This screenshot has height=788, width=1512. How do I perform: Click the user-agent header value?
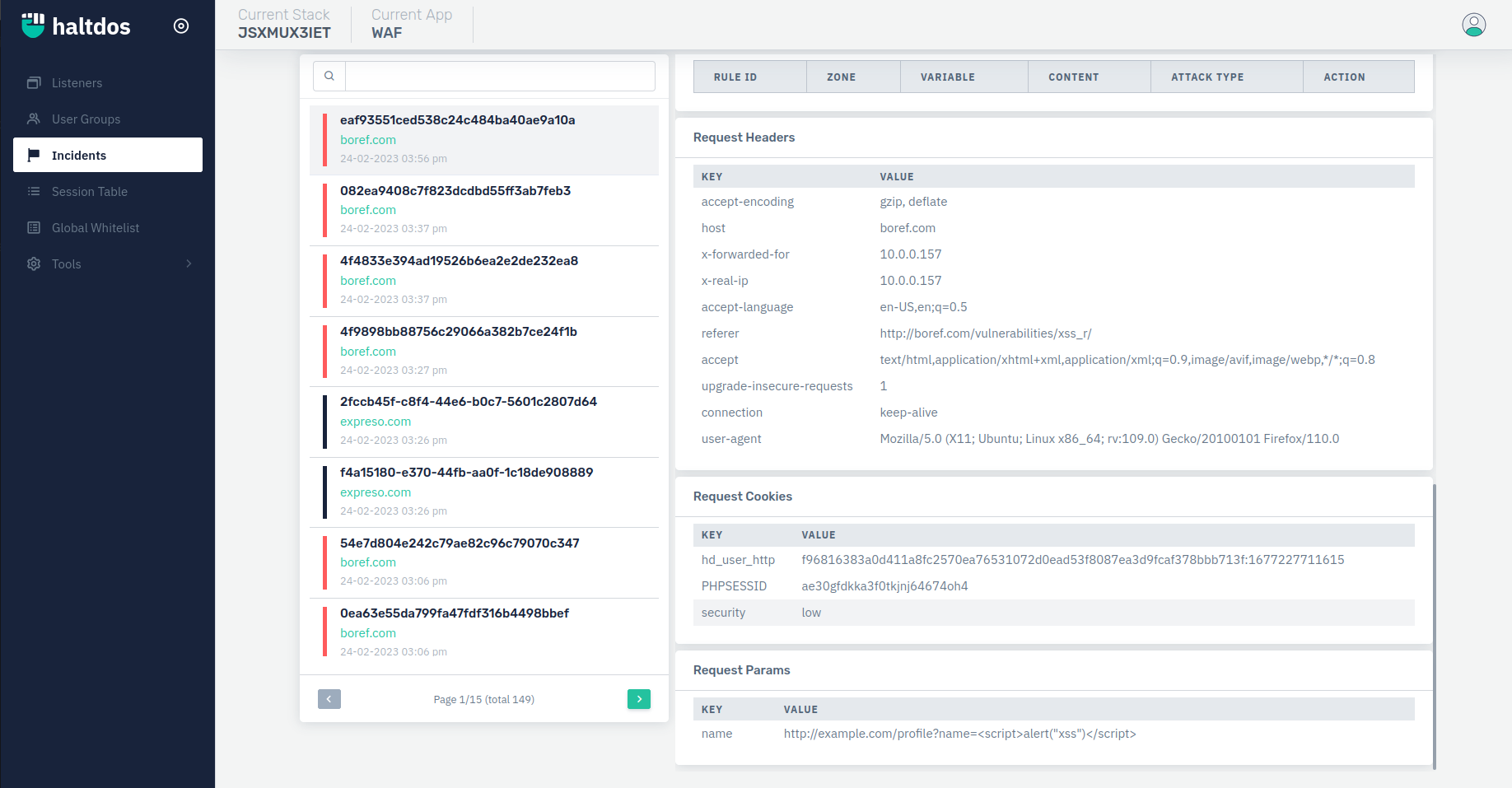(x=1109, y=439)
